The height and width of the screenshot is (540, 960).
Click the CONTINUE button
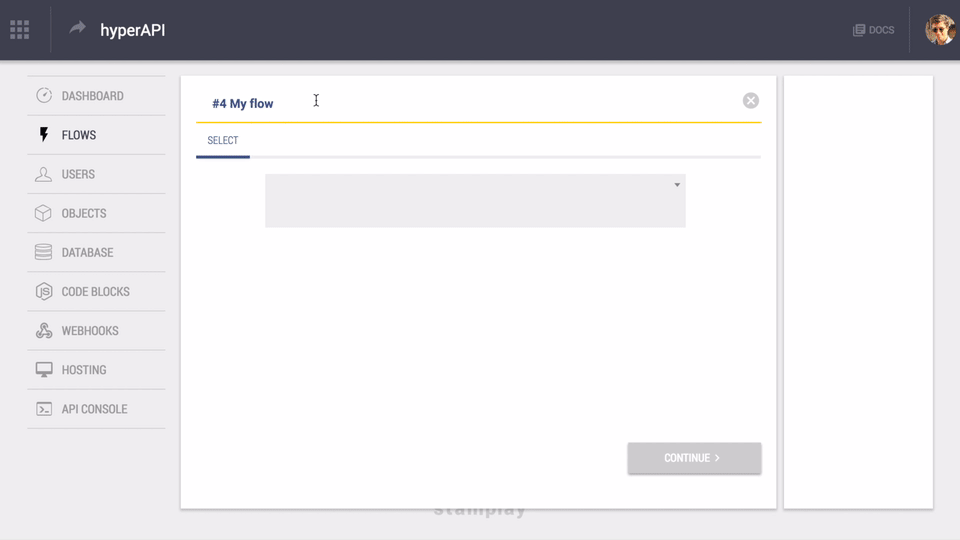coord(694,458)
